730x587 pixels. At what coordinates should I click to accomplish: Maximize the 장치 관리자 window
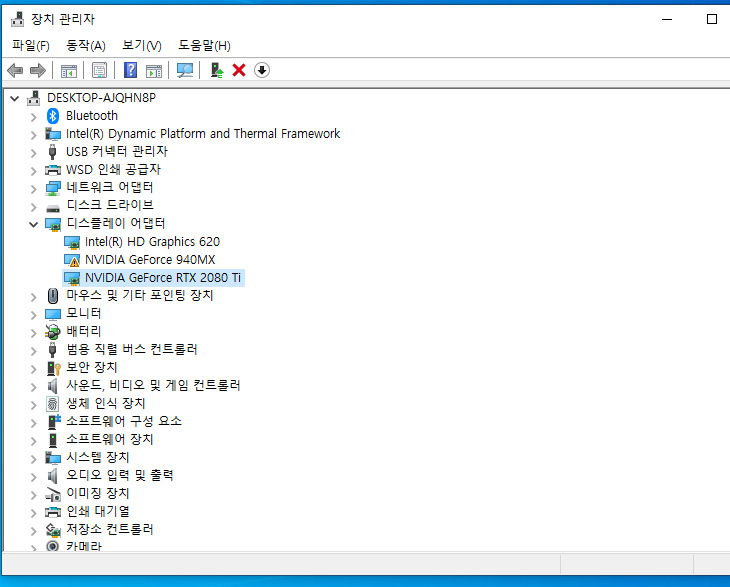coord(711,20)
